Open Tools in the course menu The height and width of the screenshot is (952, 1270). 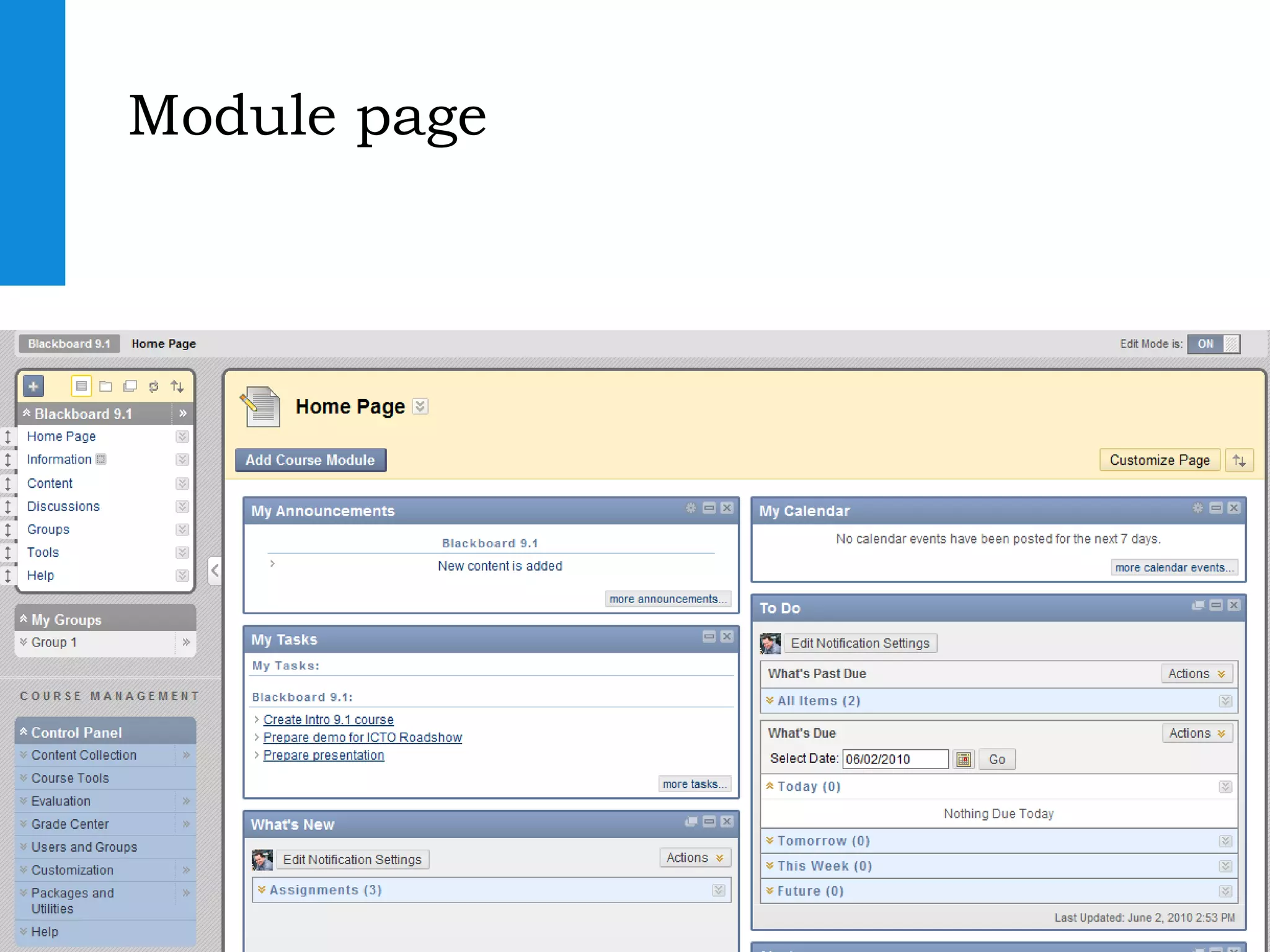click(43, 552)
